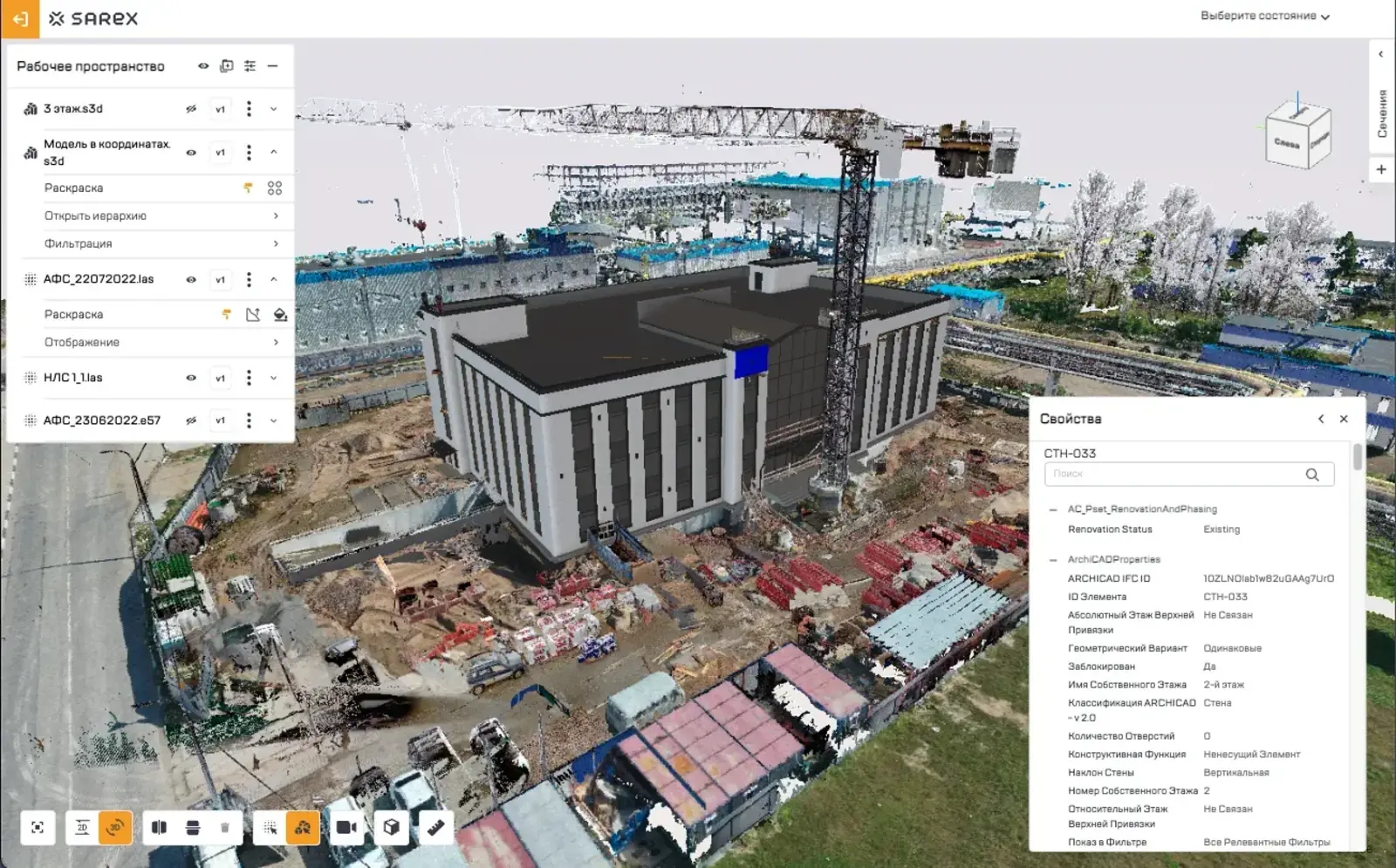Screen dimensions: 1396x868
Task: Click the fit-to-screen focus icon
Action: (x=38, y=827)
